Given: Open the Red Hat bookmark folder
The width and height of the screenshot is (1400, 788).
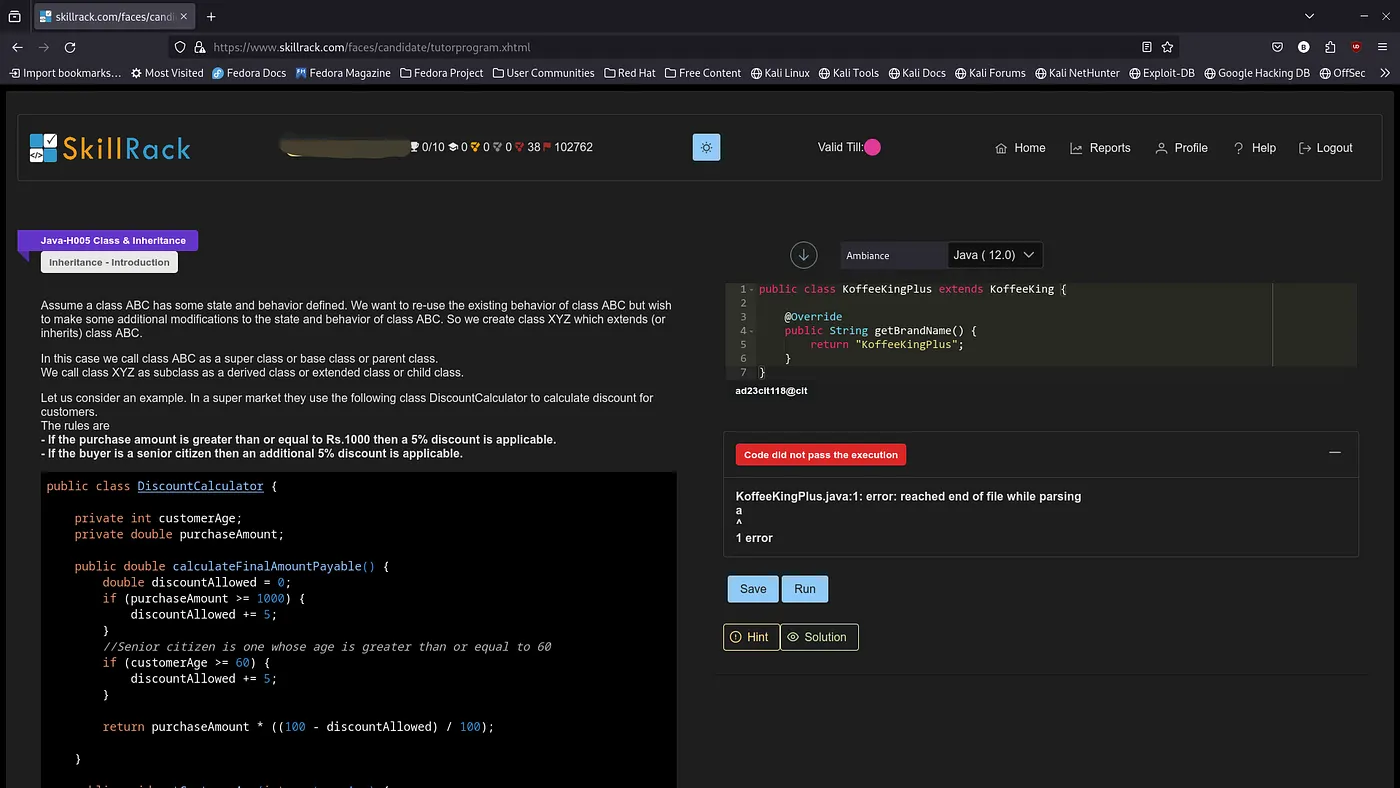Looking at the screenshot, I should (x=629, y=73).
